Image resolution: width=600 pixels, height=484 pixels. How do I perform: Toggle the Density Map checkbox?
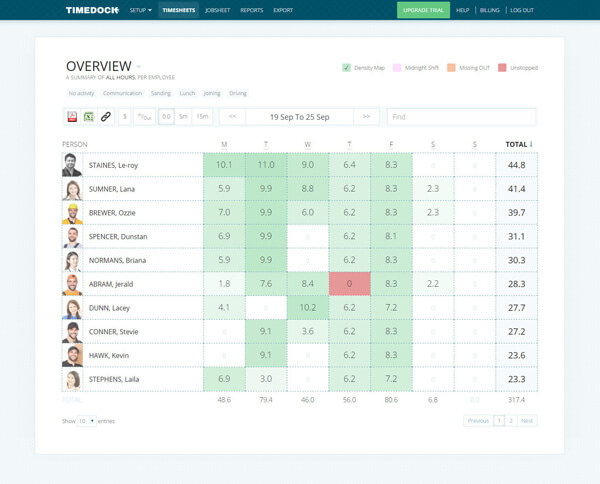346,68
